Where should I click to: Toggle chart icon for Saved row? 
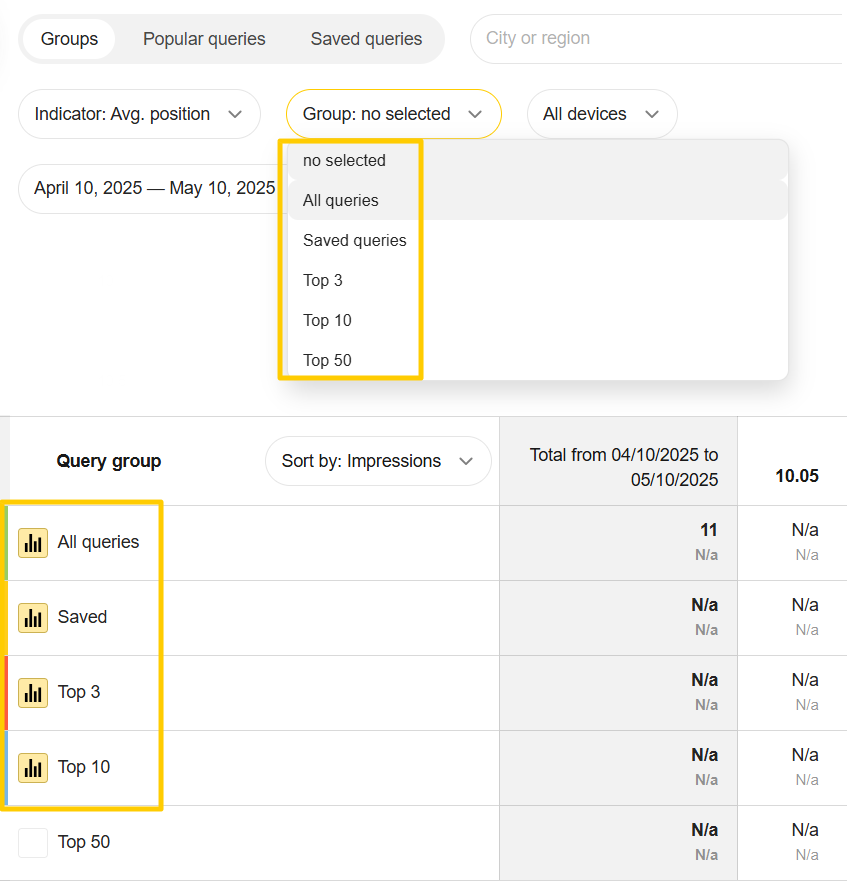(x=33, y=618)
